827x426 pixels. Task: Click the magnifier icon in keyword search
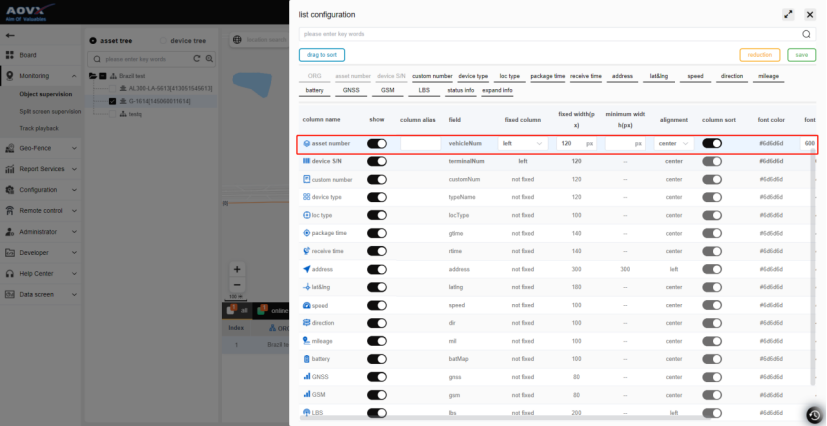pos(806,34)
